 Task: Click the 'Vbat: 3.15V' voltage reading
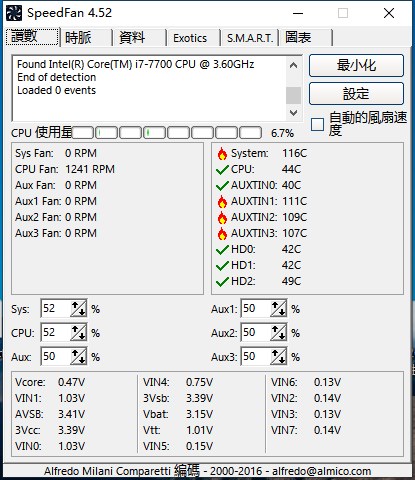click(x=178, y=414)
